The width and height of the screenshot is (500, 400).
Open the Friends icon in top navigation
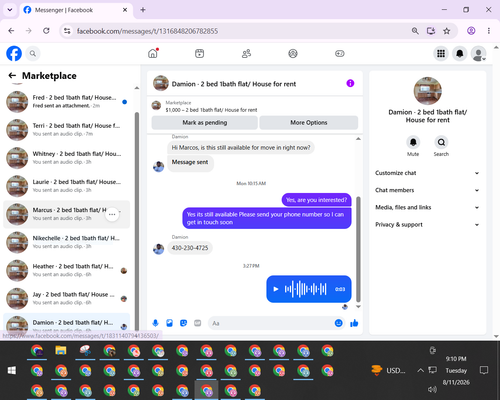pos(246,53)
